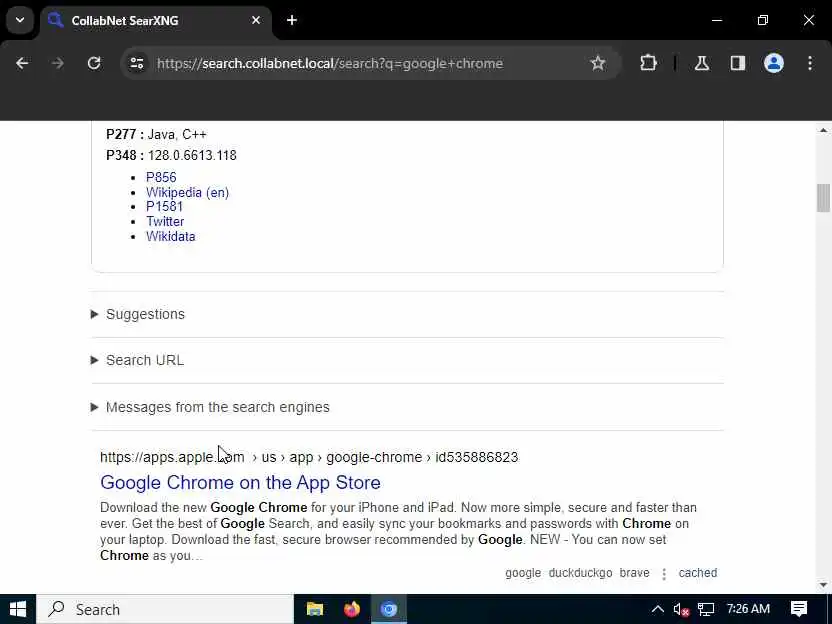Open File Explorer from the taskbar

click(315, 609)
